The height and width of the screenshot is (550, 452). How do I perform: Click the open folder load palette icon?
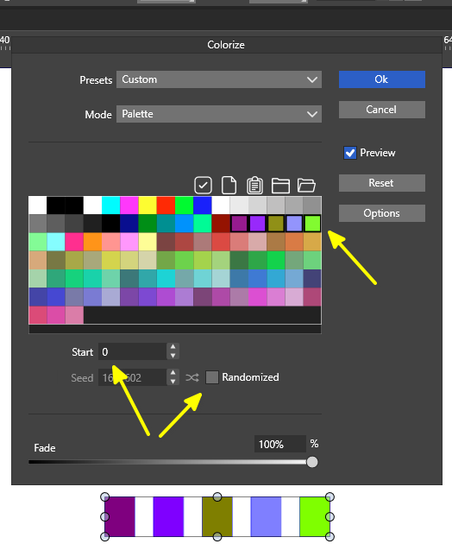pyautogui.click(x=306, y=186)
